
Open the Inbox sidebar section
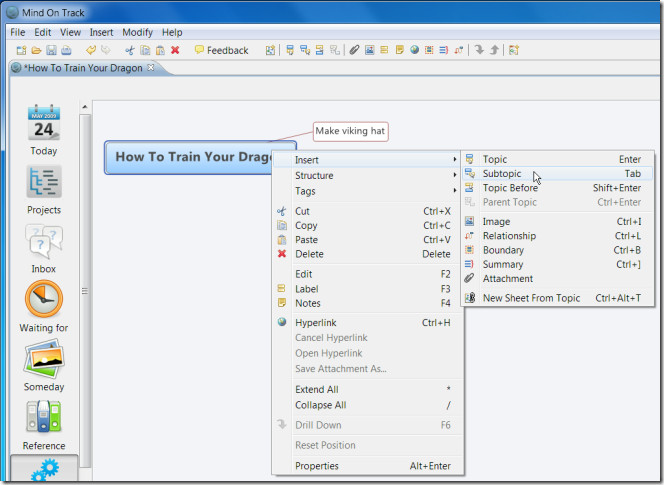[x=44, y=249]
